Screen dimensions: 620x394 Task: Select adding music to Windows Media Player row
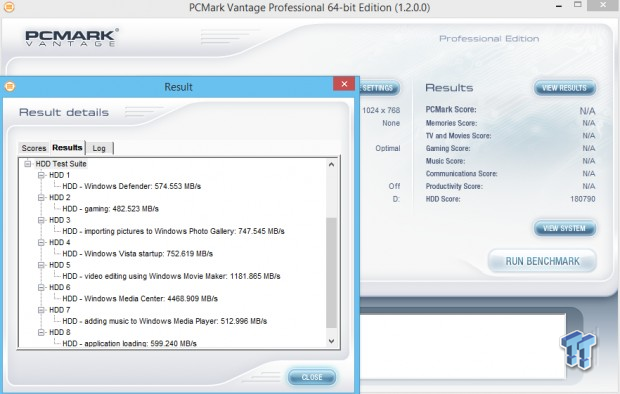click(164, 321)
